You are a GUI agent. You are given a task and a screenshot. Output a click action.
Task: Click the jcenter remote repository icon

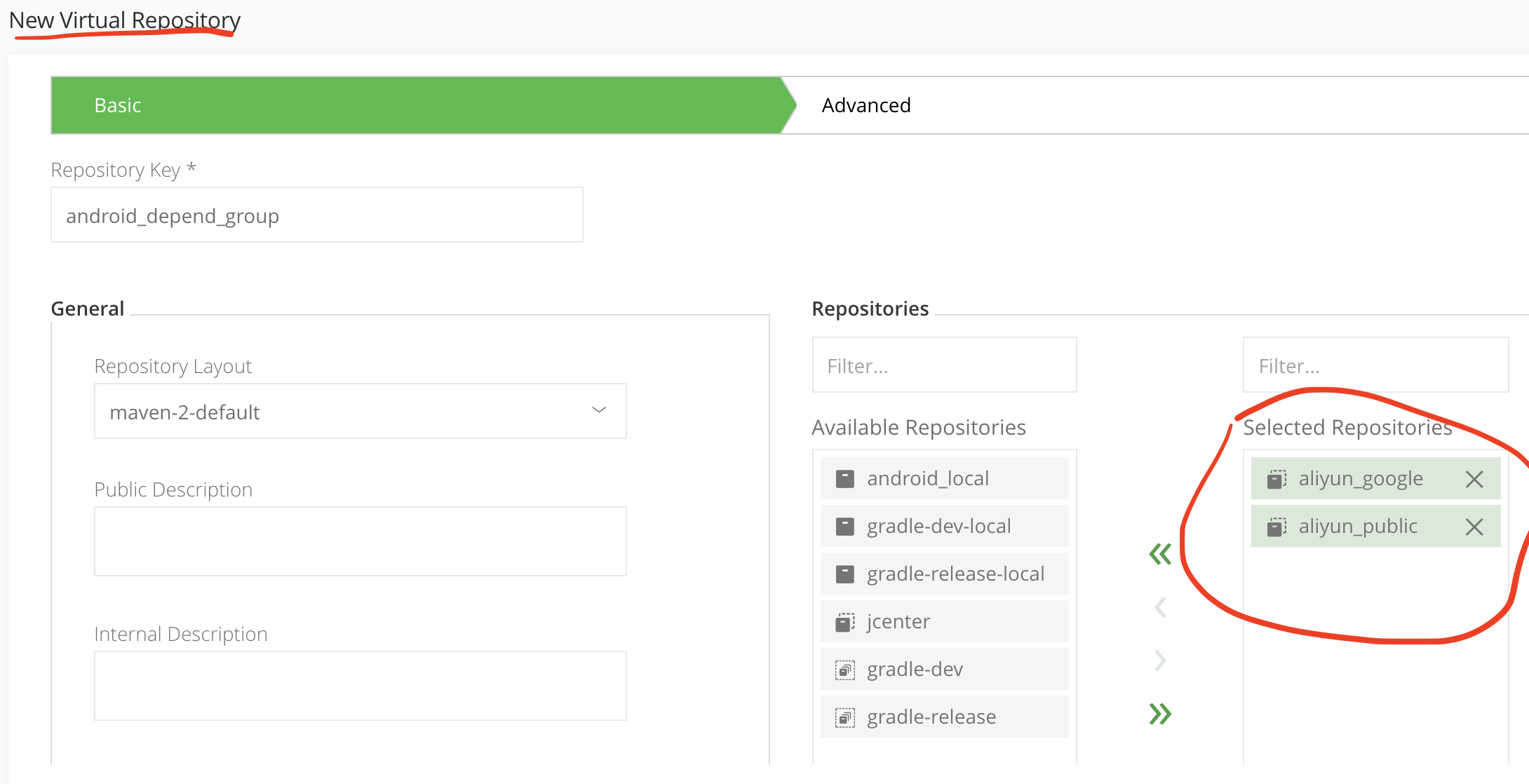pyautogui.click(x=845, y=622)
